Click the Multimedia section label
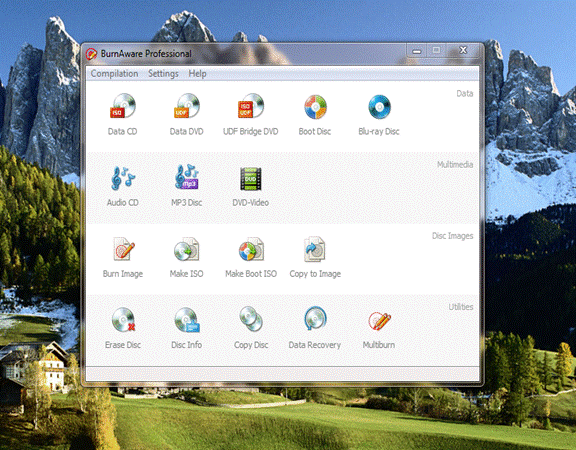 (x=455, y=165)
